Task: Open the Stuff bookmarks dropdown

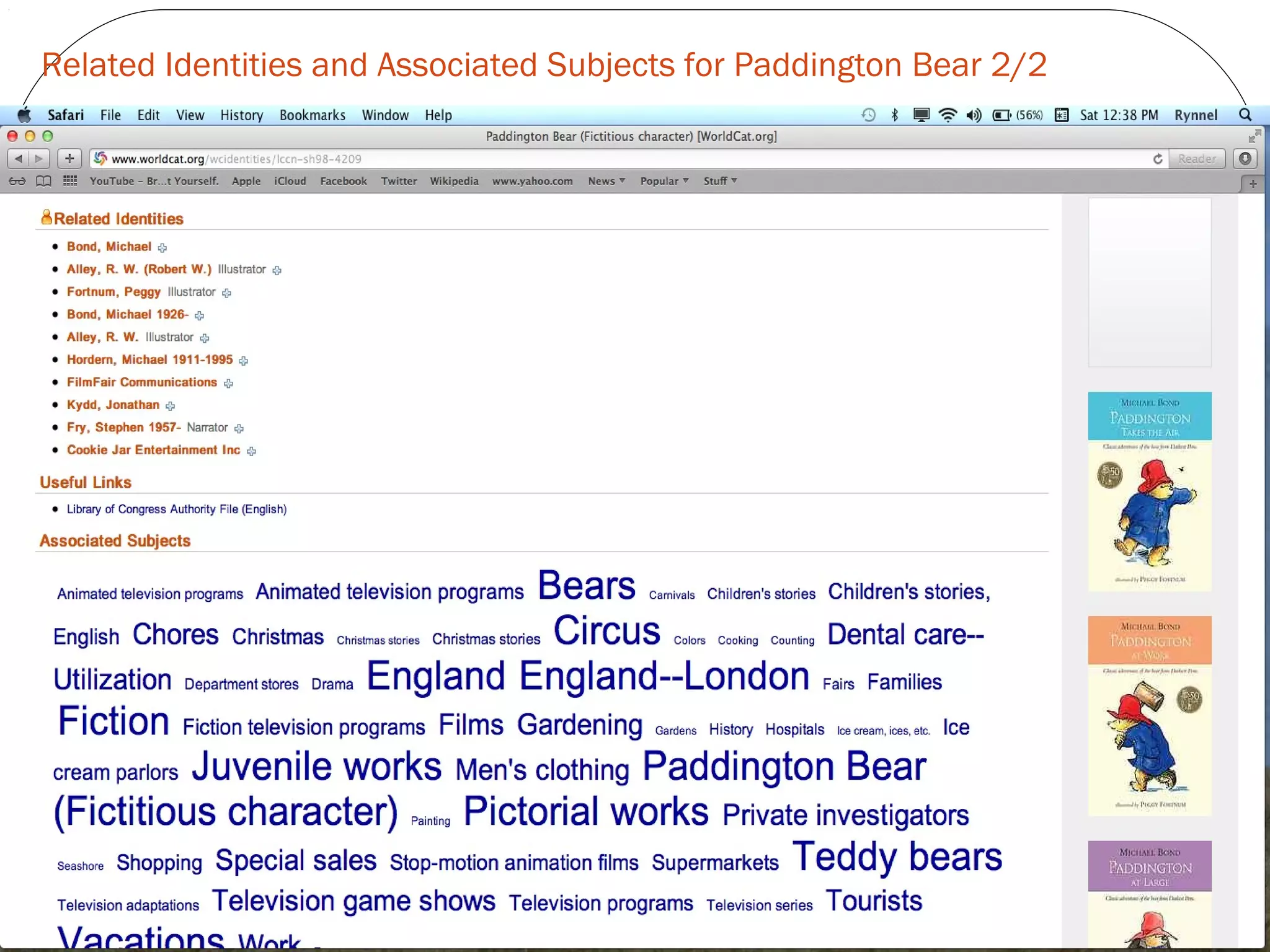Action: [x=720, y=181]
